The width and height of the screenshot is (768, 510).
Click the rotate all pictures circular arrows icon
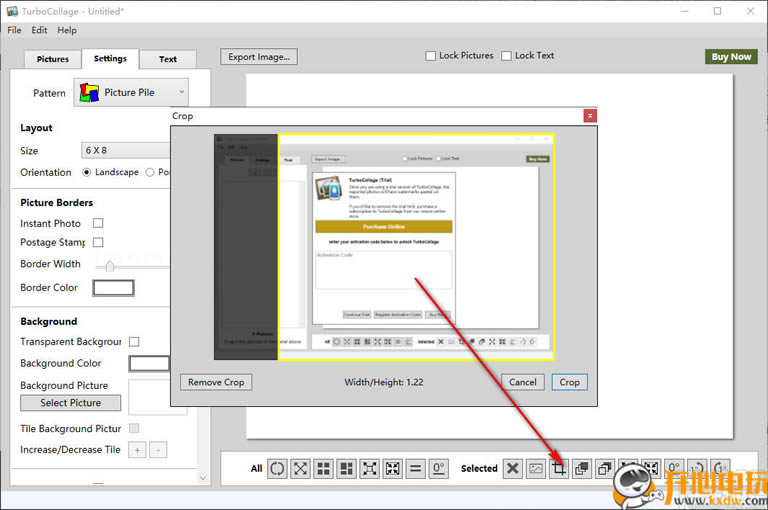click(277, 468)
